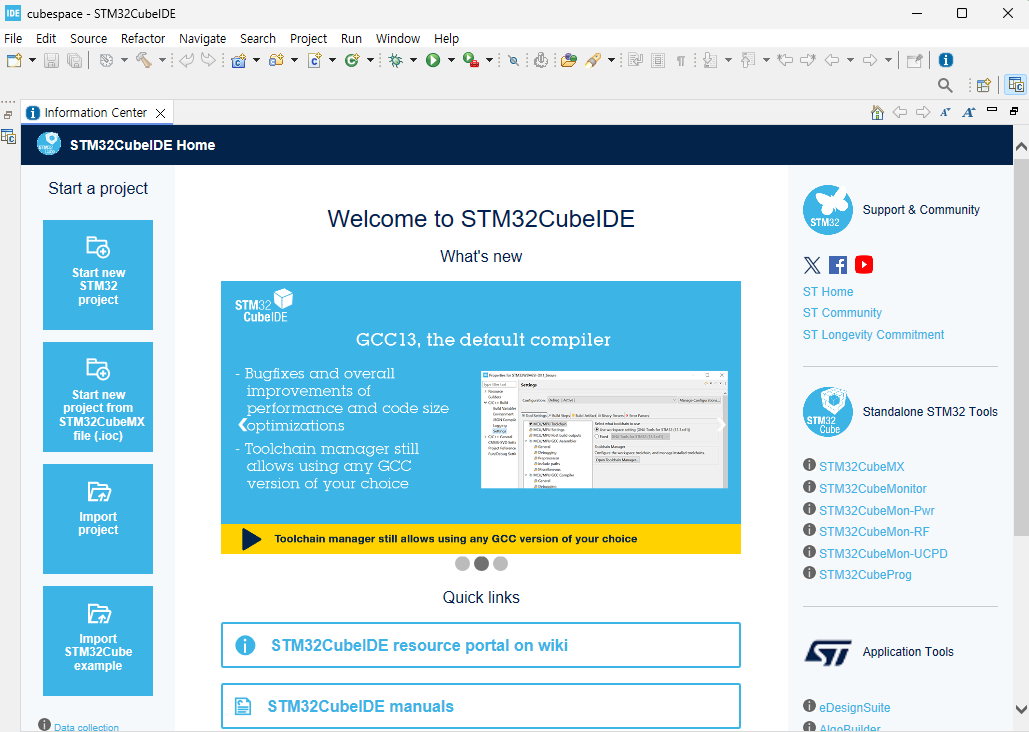Open the STM32CubeMonitor link
This screenshot has width=1029, height=732.
pos(873,488)
